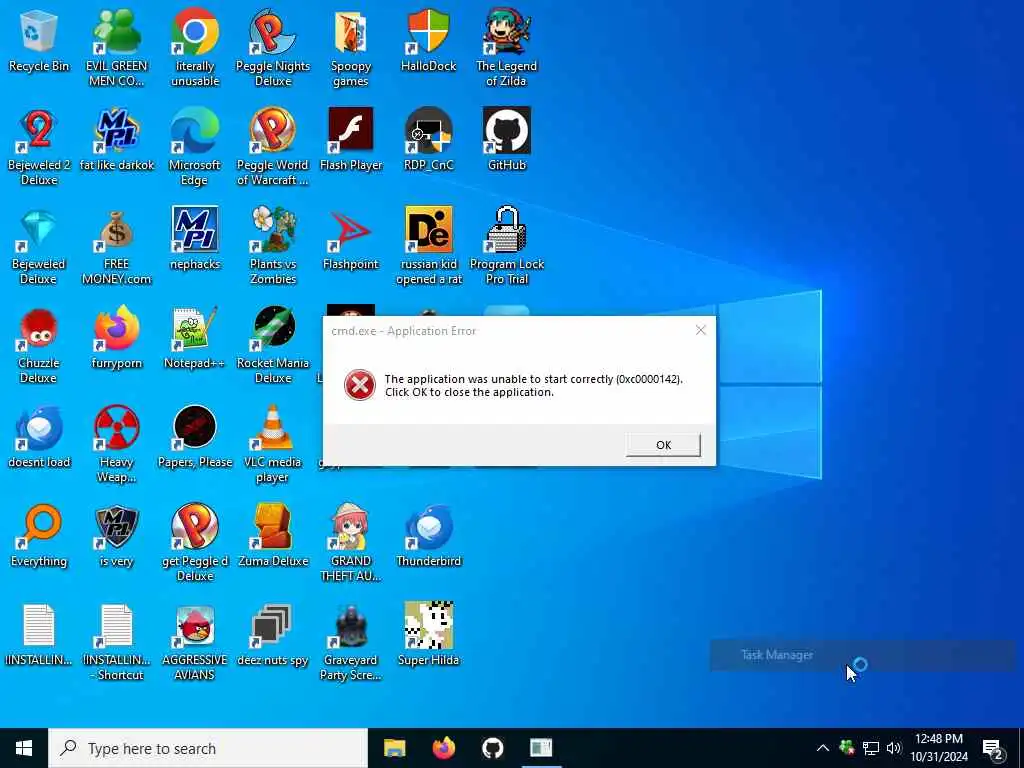Open the Windows Start menu
The width and height of the screenshot is (1024, 768).
[x=24, y=748]
